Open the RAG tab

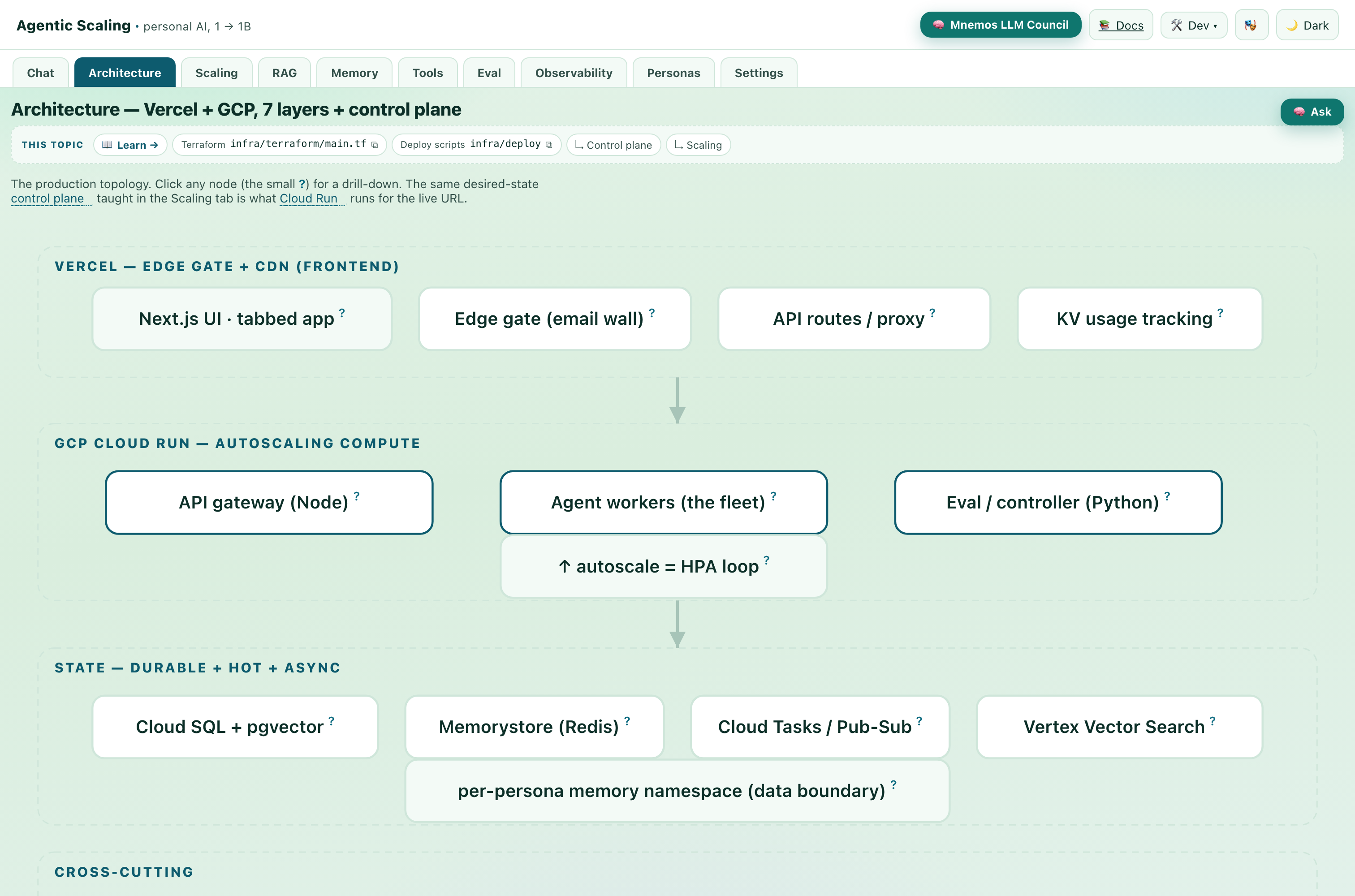click(284, 73)
